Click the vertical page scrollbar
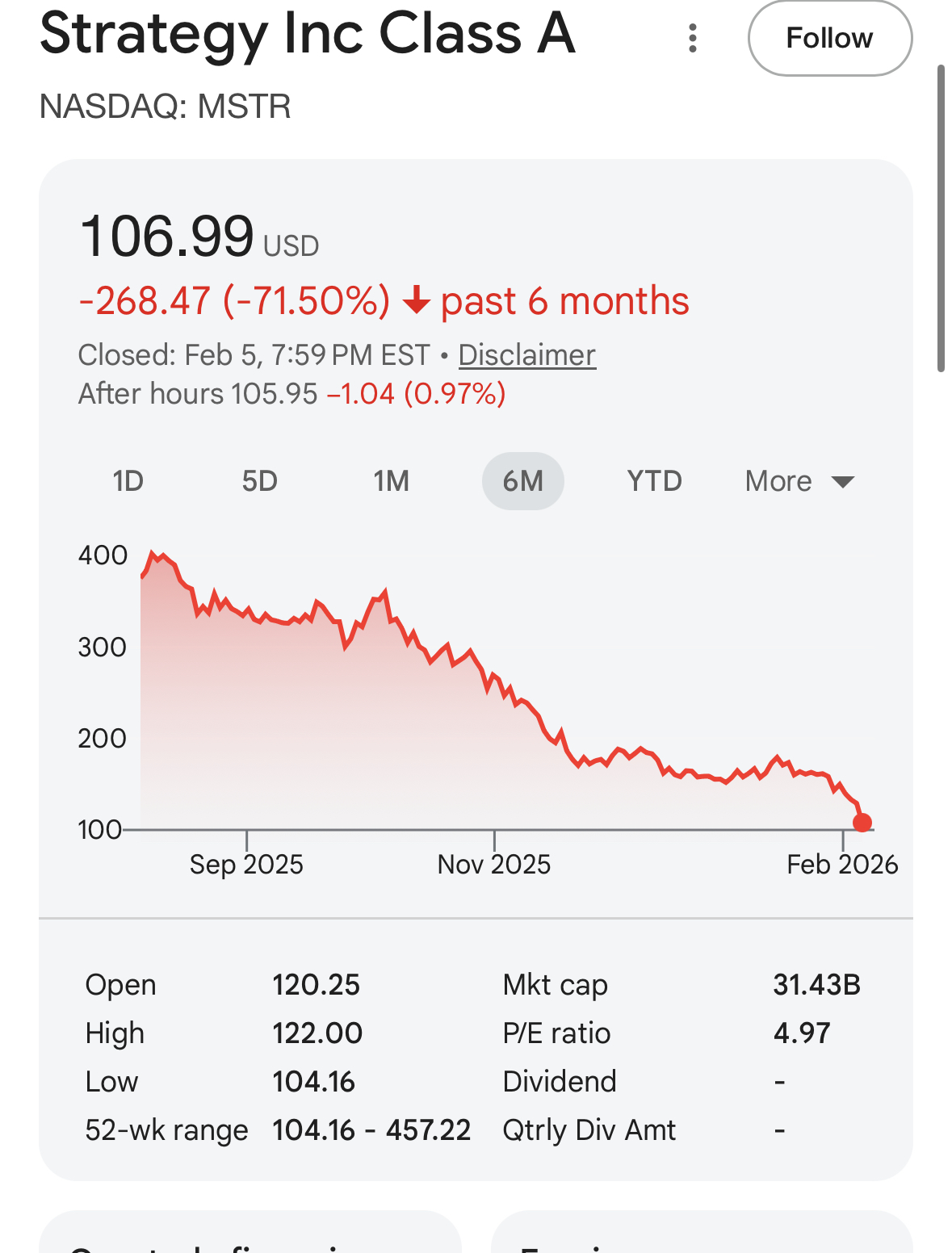The width and height of the screenshot is (952, 1253). pyautogui.click(x=940, y=218)
